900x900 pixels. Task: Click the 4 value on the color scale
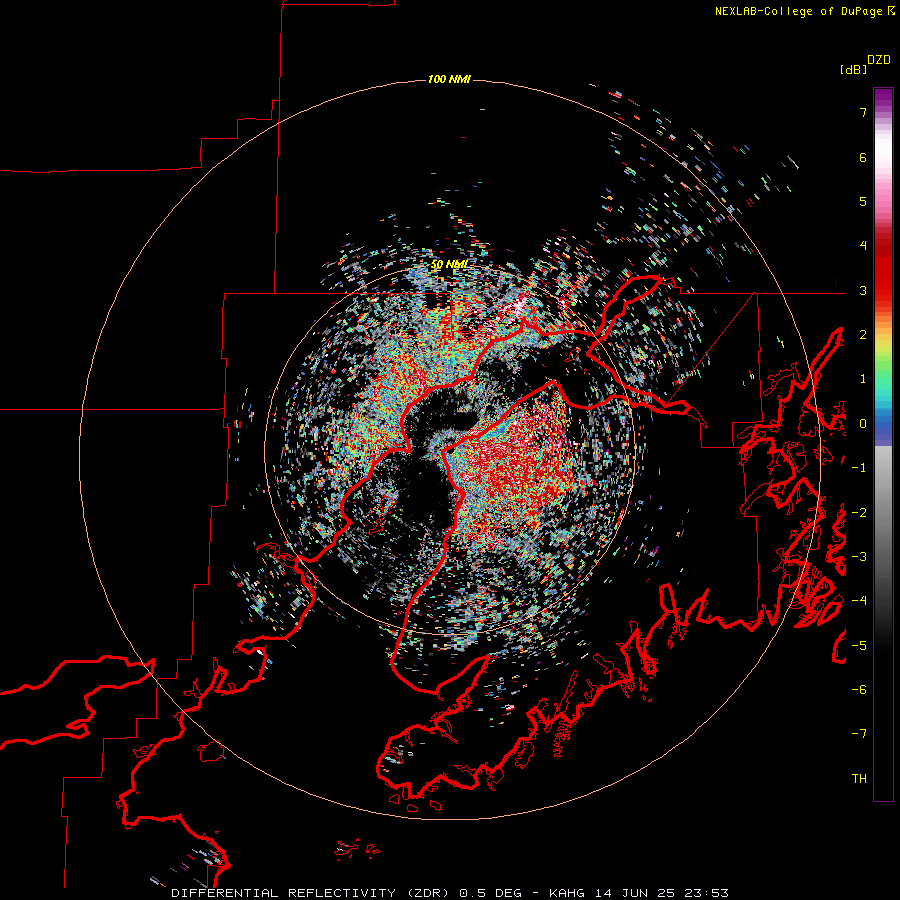(863, 246)
